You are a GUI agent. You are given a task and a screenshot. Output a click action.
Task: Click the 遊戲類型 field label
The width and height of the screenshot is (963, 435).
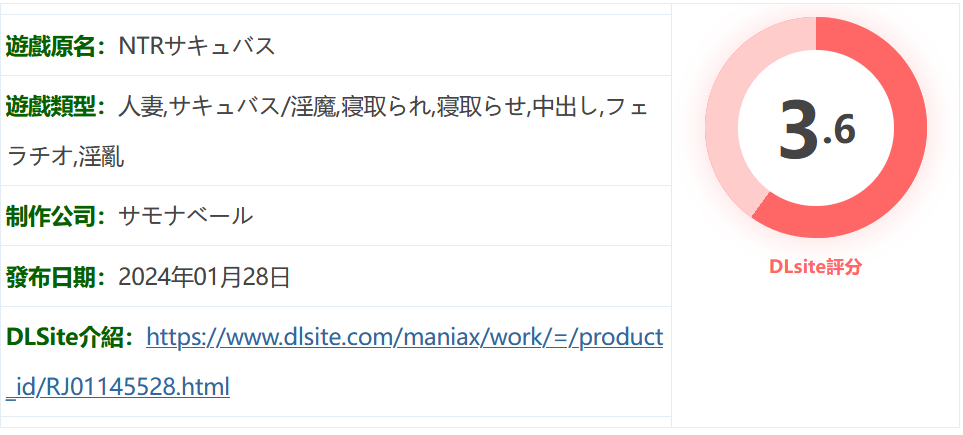(x=50, y=108)
